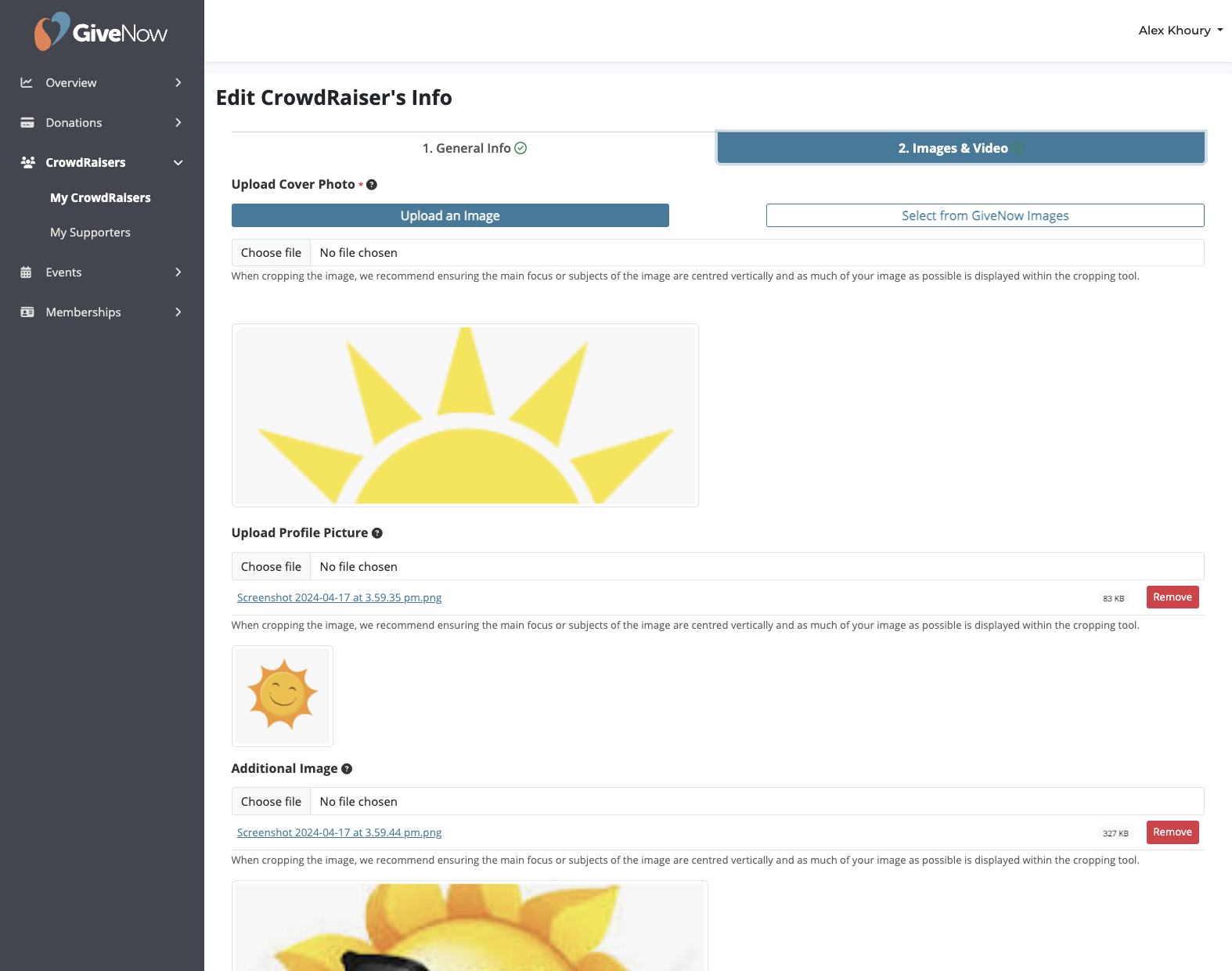Open the Events sidebar item
This screenshot has width=1232, height=971.
pyautogui.click(x=102, y=272)
